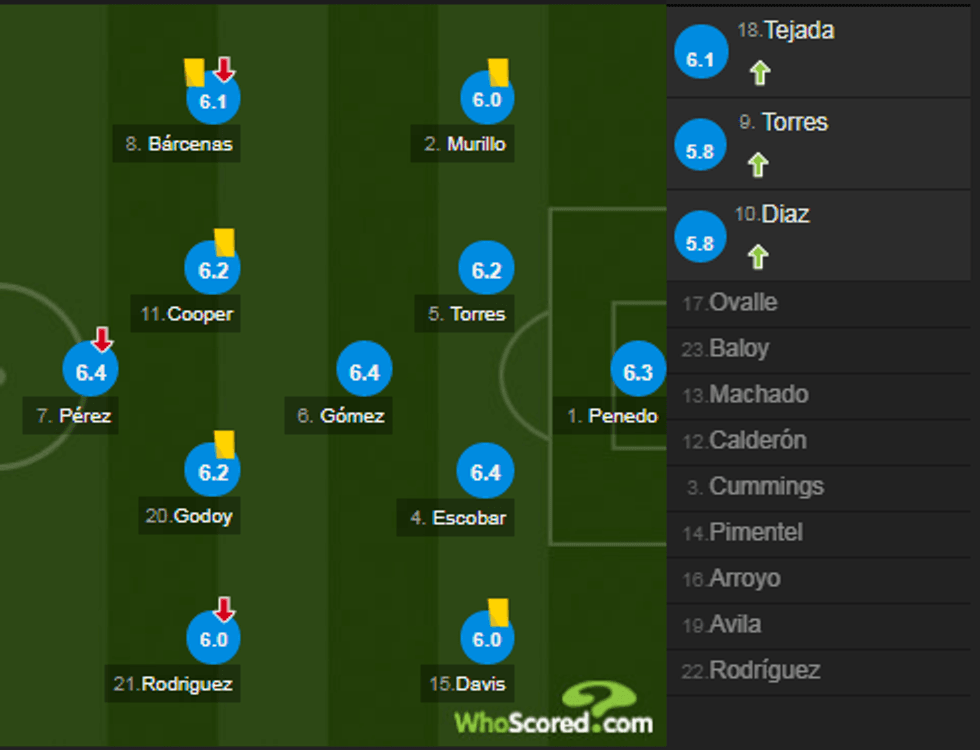Click Murillo's yellow card icon
This screenshot has height=750, width=980.
tap(499, 71)
